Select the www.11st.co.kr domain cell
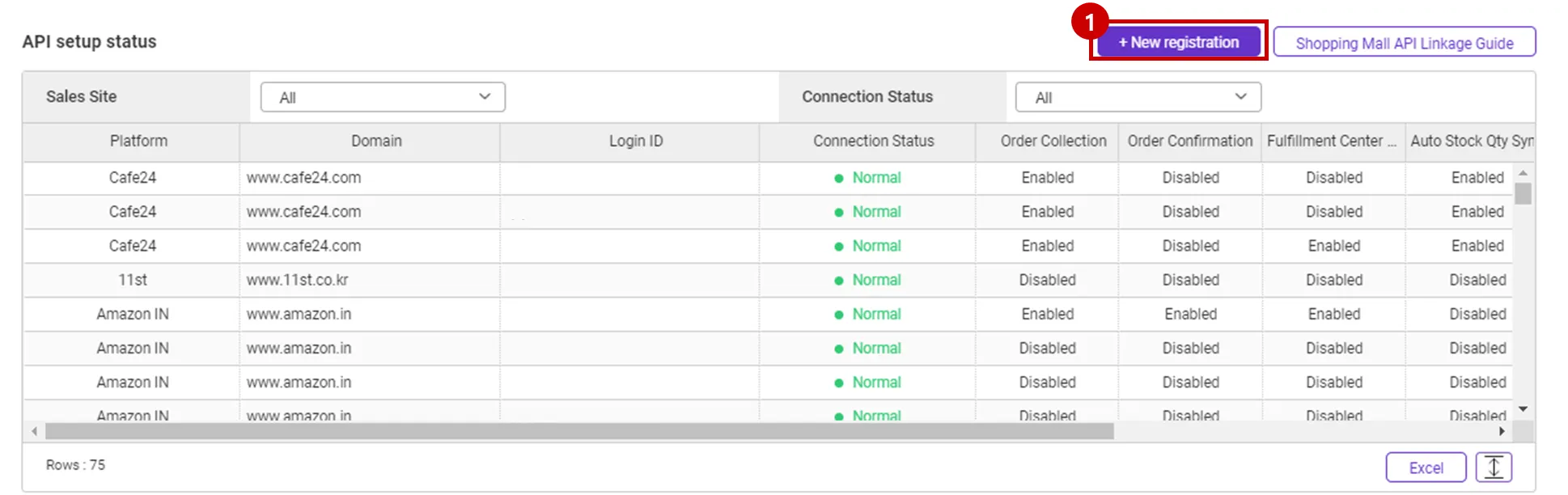 (298, 280)
